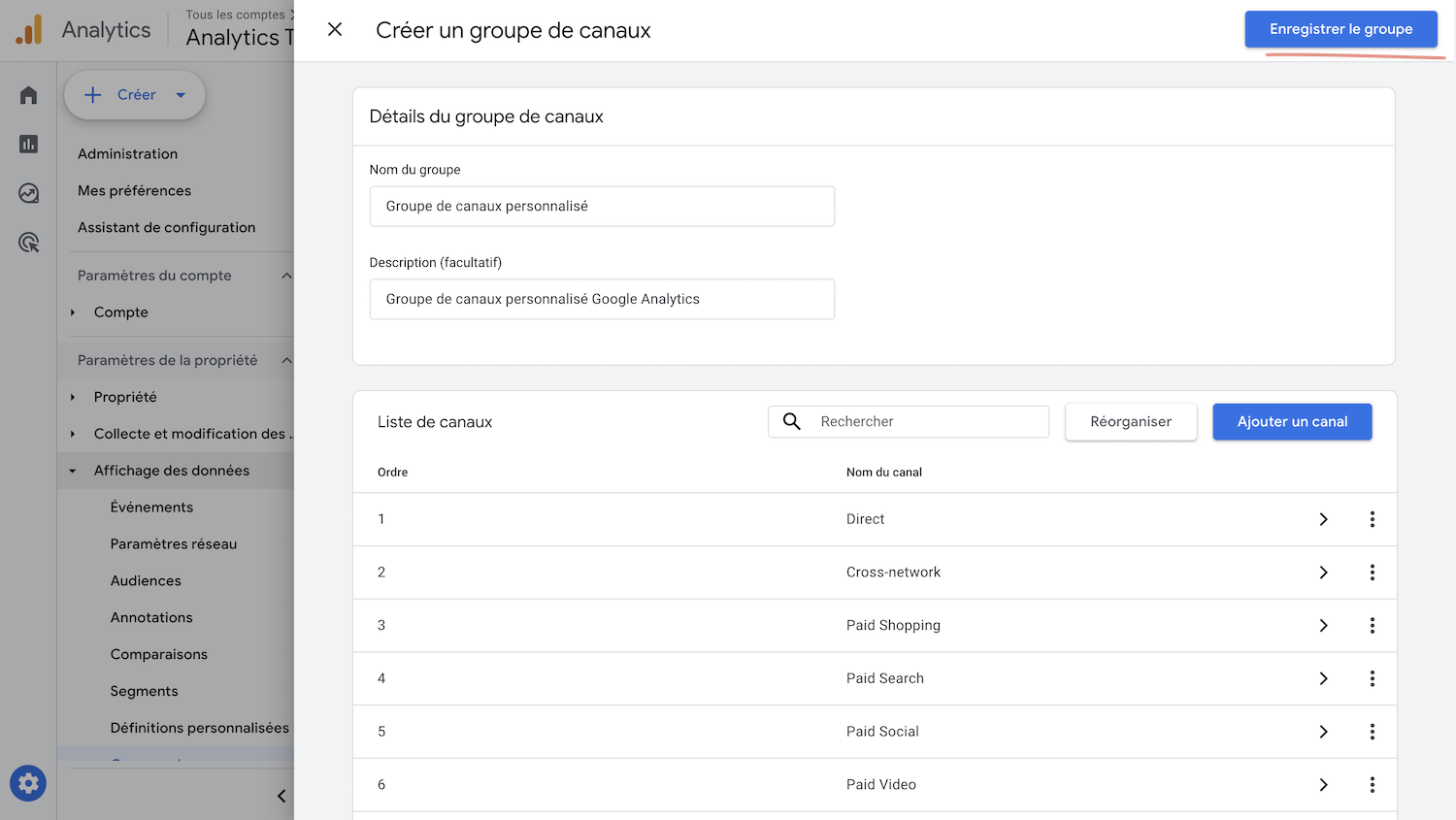The width and height of the screenshot is (1456, 820).
Task: Focus the Nom du groupe input field
Action: (602, 206)
